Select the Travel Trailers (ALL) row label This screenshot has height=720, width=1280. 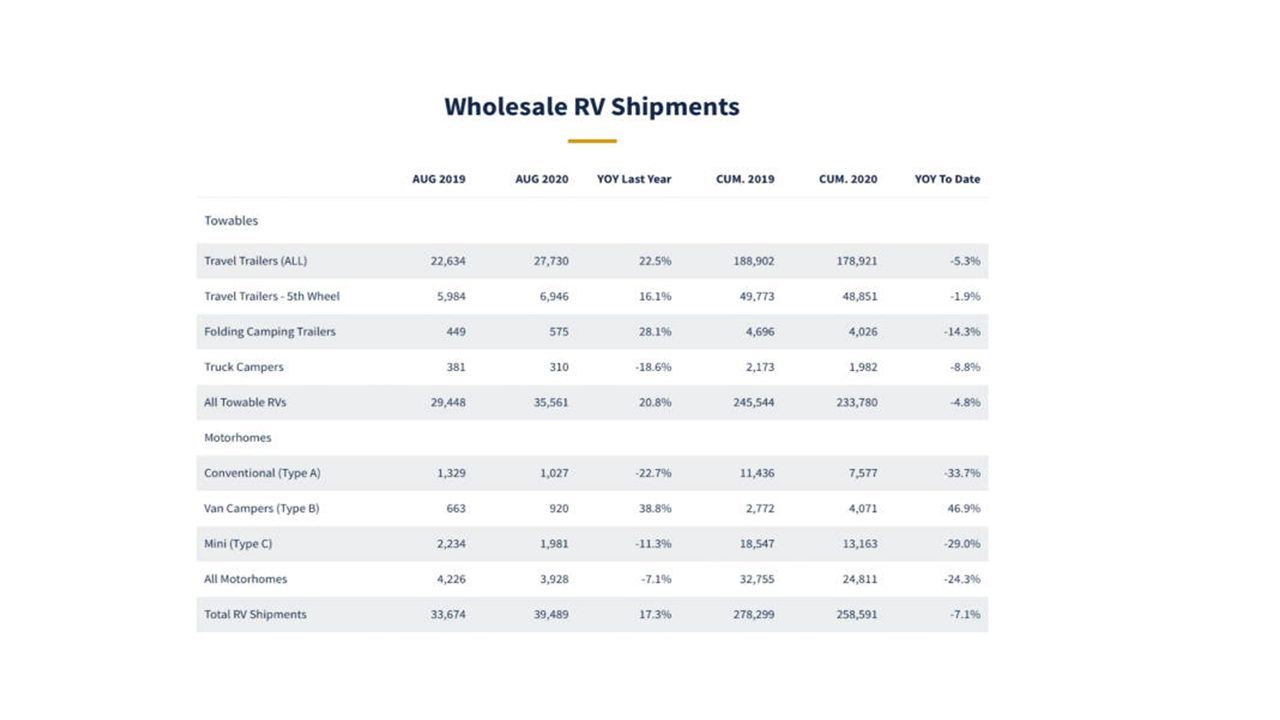(256, 261)
